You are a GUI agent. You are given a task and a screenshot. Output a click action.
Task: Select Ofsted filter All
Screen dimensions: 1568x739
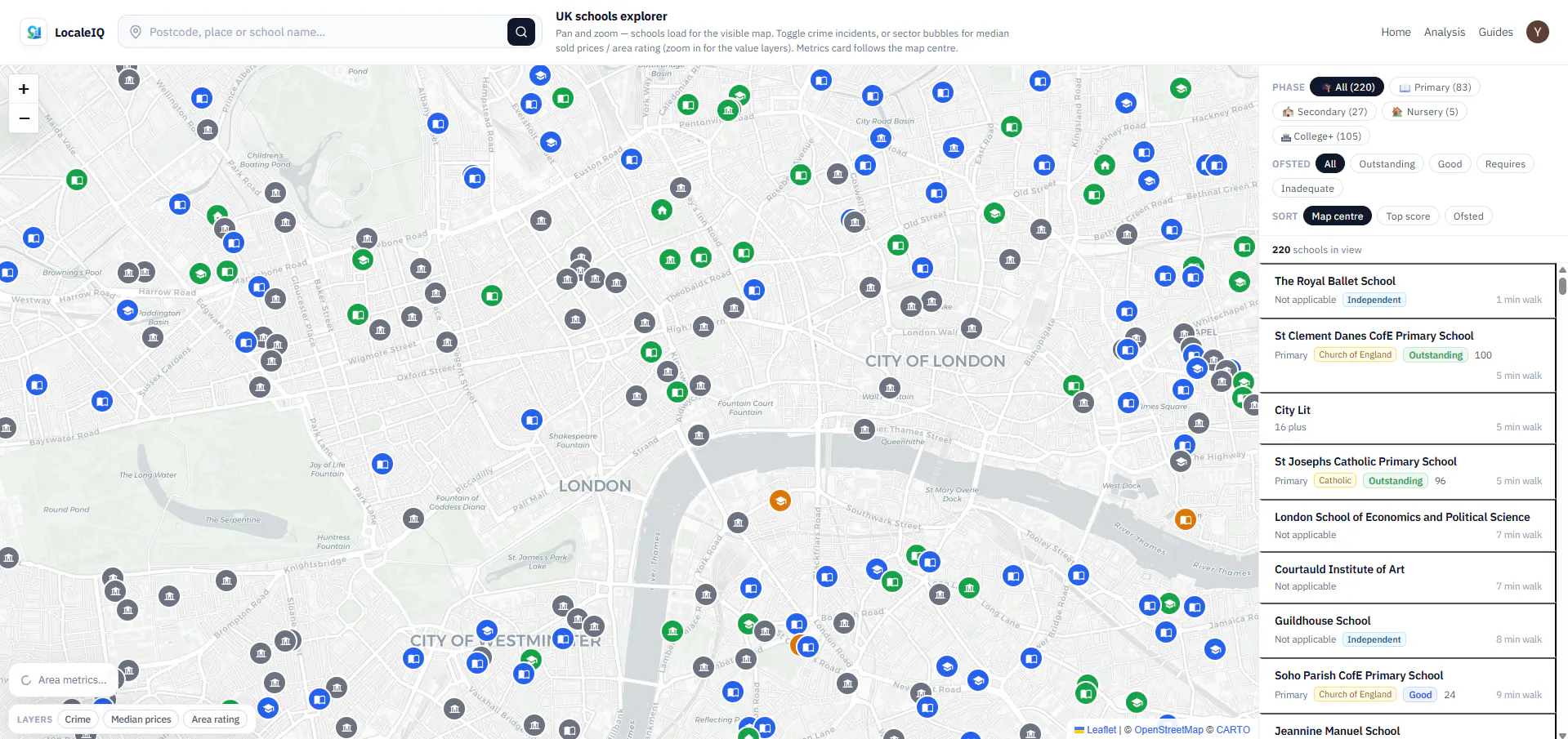click(1330, 164)
